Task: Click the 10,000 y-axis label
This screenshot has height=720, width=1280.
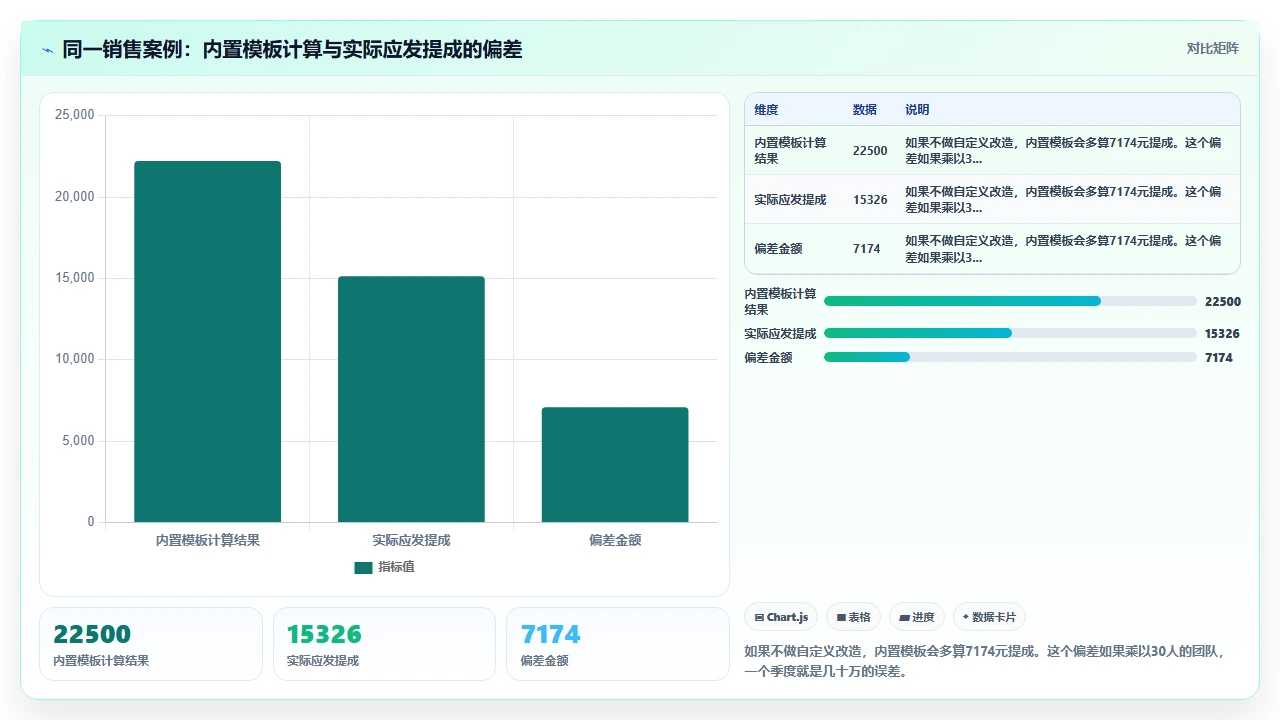Action: click(75, 359)
